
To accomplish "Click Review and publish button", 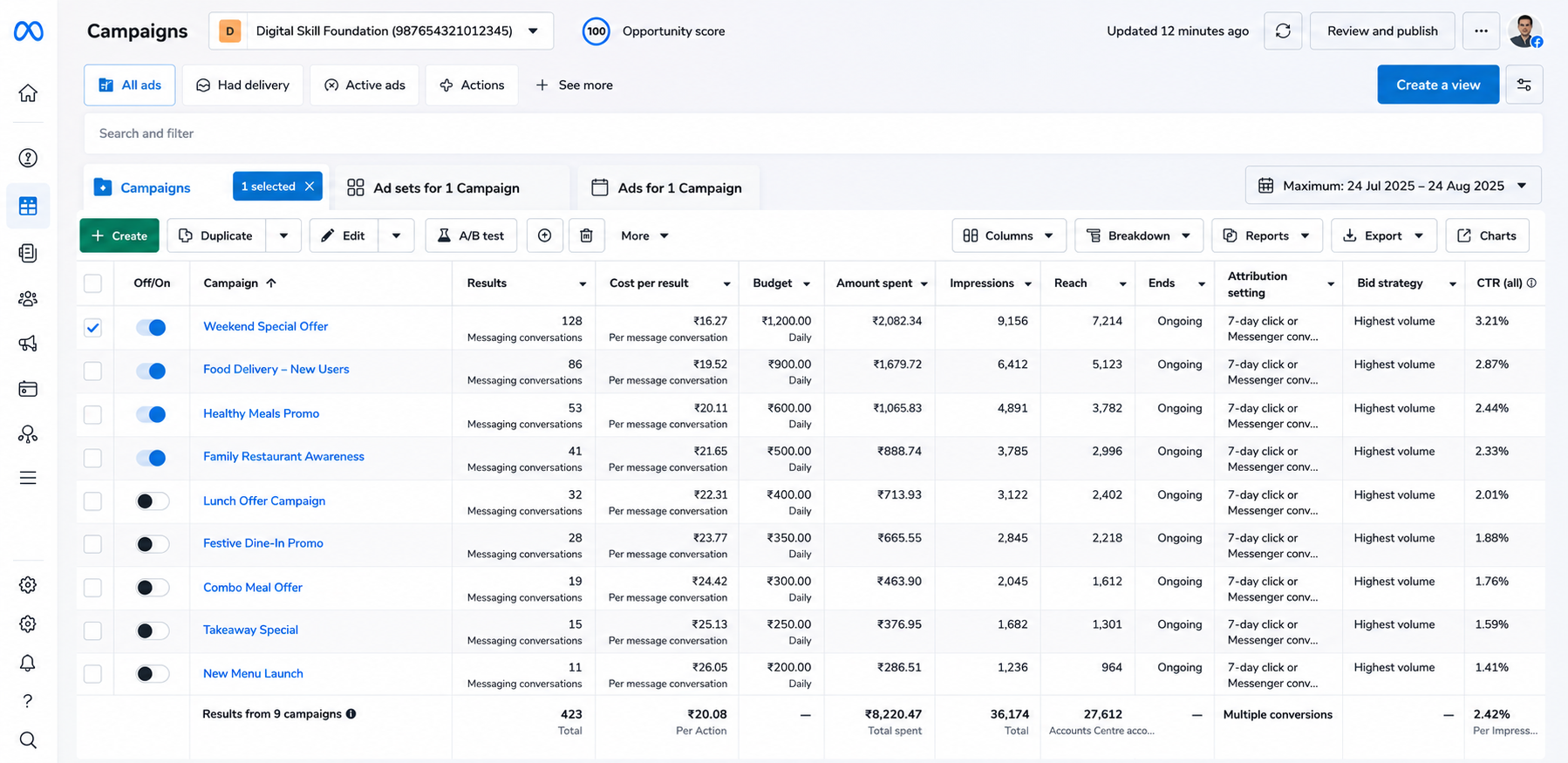I will pyautogui.click(x=1382, y=31).
